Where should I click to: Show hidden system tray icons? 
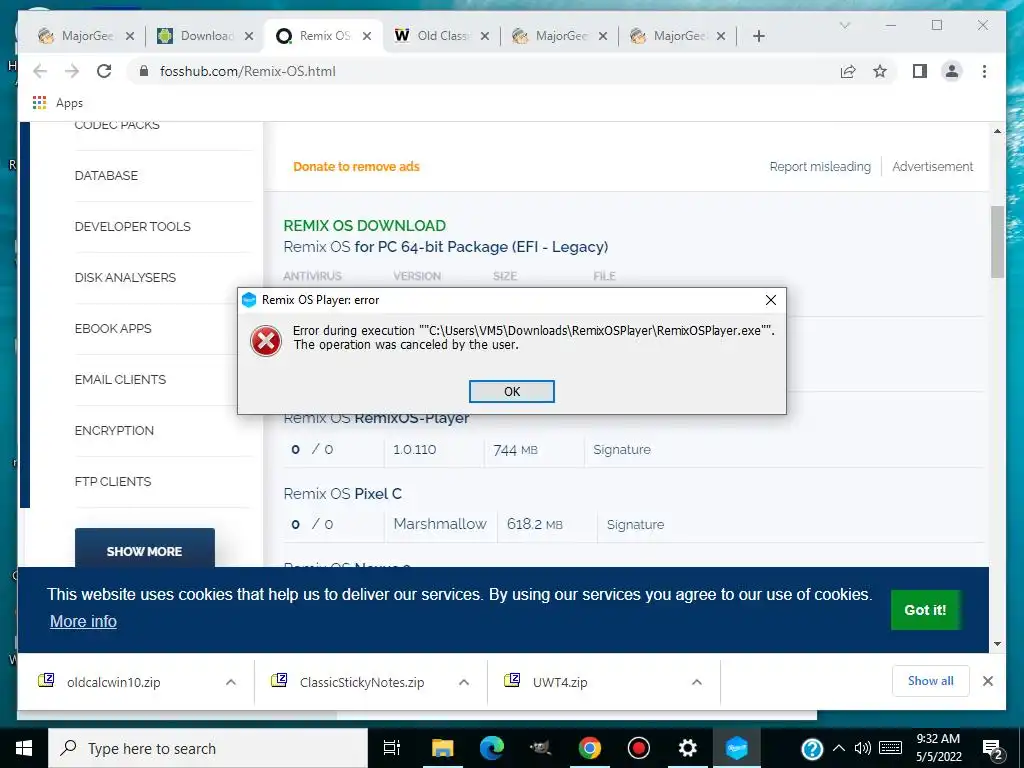(839, 748)
